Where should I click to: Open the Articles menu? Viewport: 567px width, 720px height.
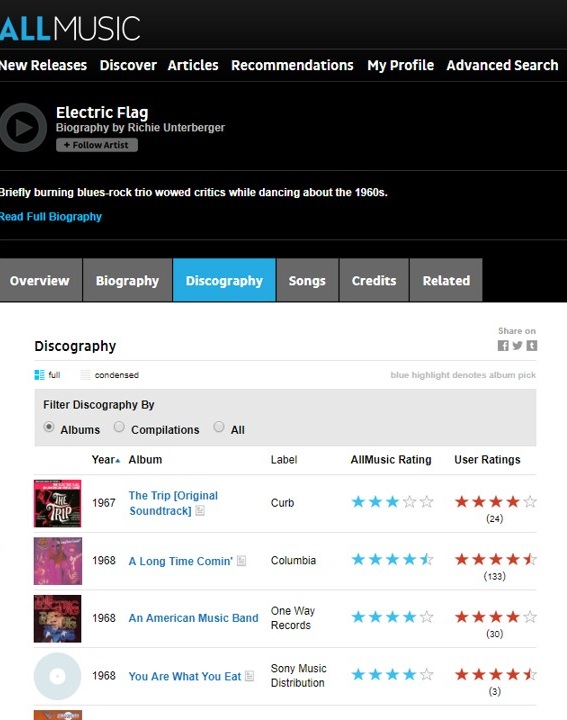click(x=193, y=65)
